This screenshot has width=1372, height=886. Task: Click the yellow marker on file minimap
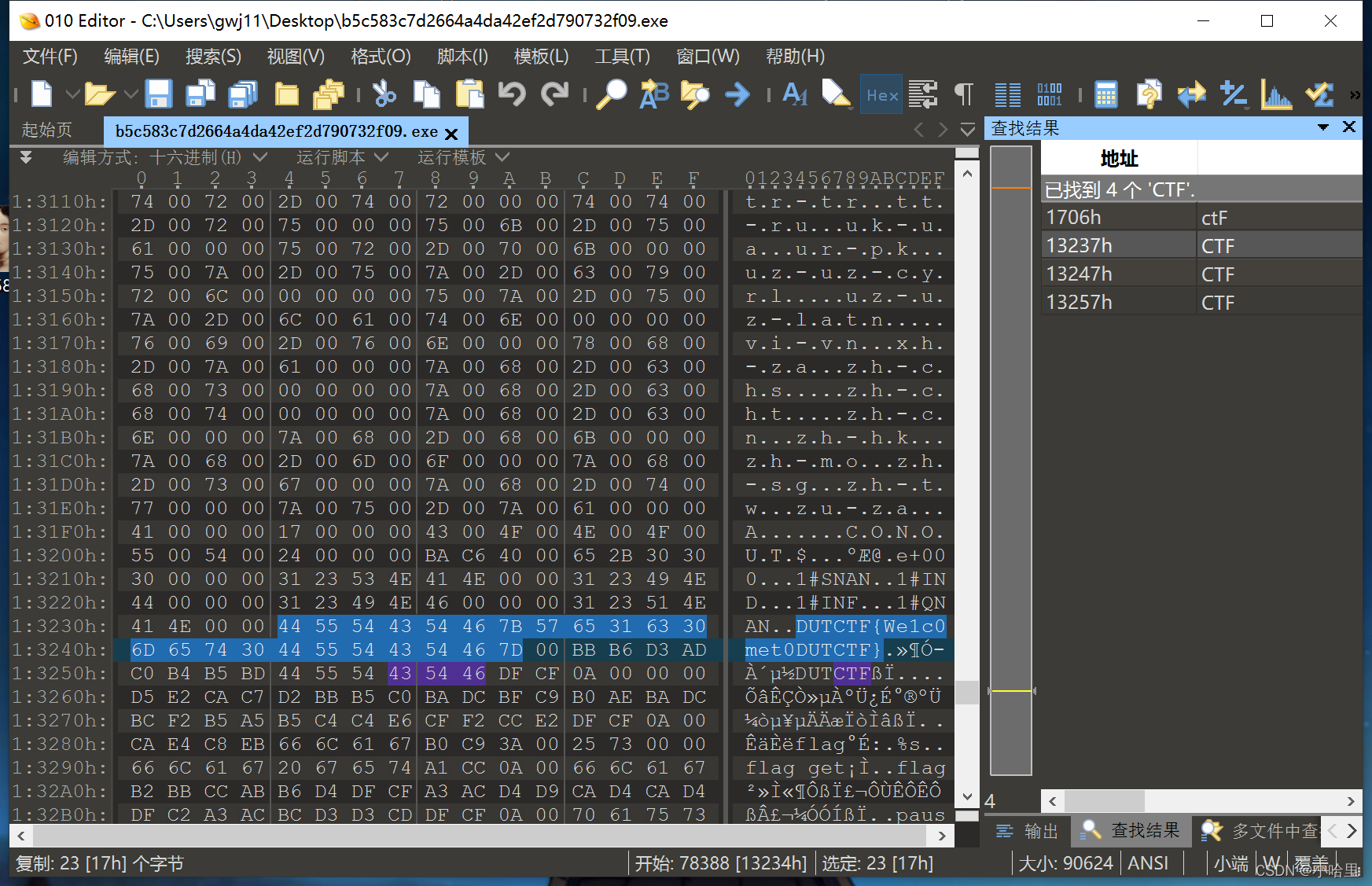coord(1011,690)
